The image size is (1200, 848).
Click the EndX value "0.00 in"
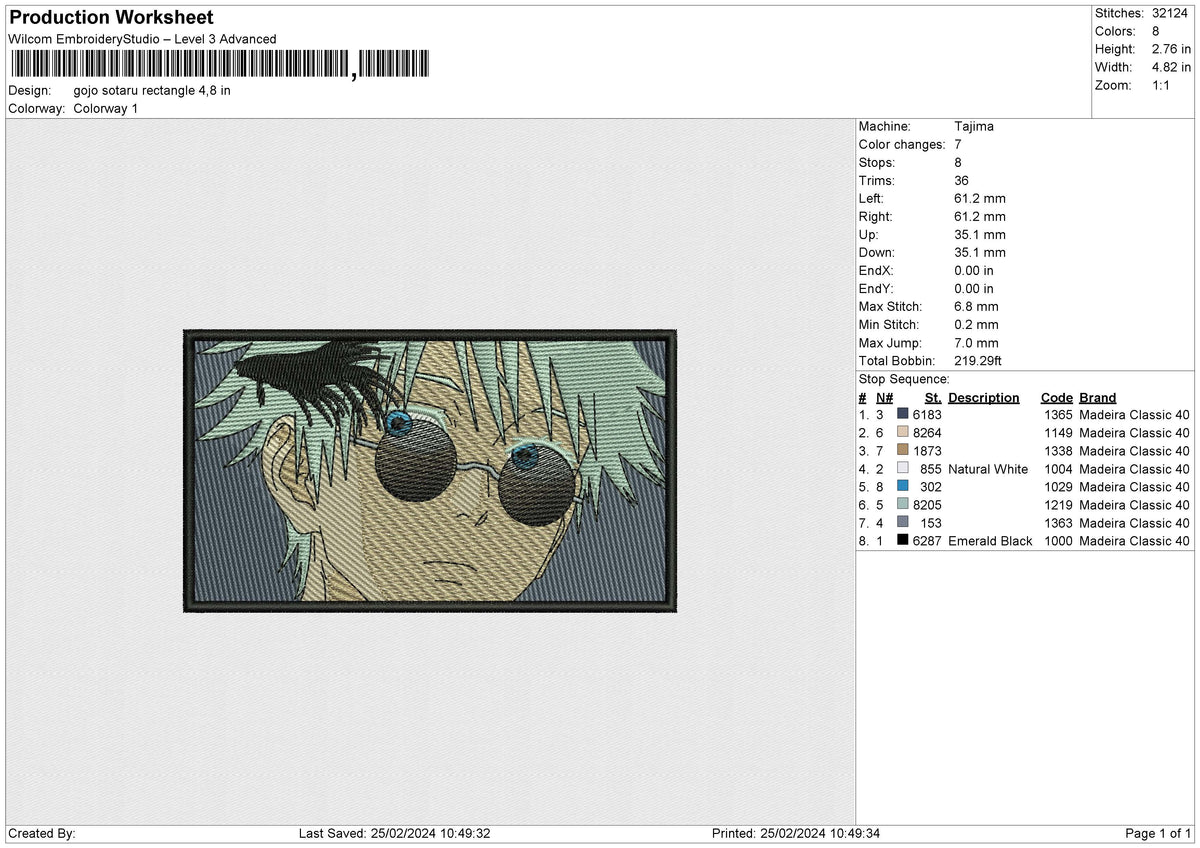tap(975, 271)
